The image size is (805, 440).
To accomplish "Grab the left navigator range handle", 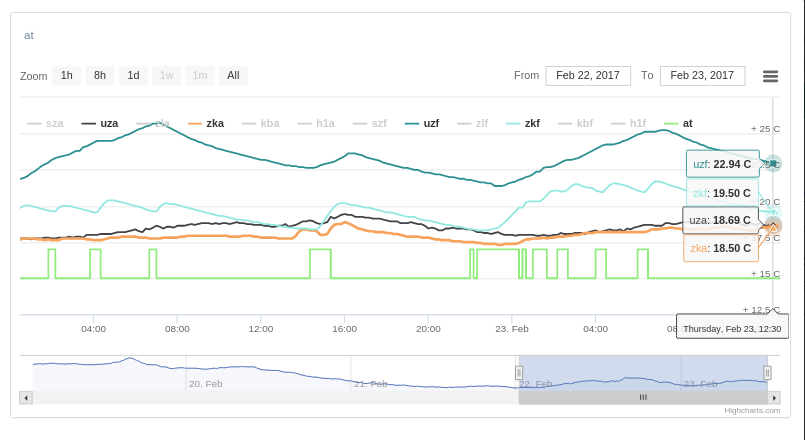I will 519,373.
